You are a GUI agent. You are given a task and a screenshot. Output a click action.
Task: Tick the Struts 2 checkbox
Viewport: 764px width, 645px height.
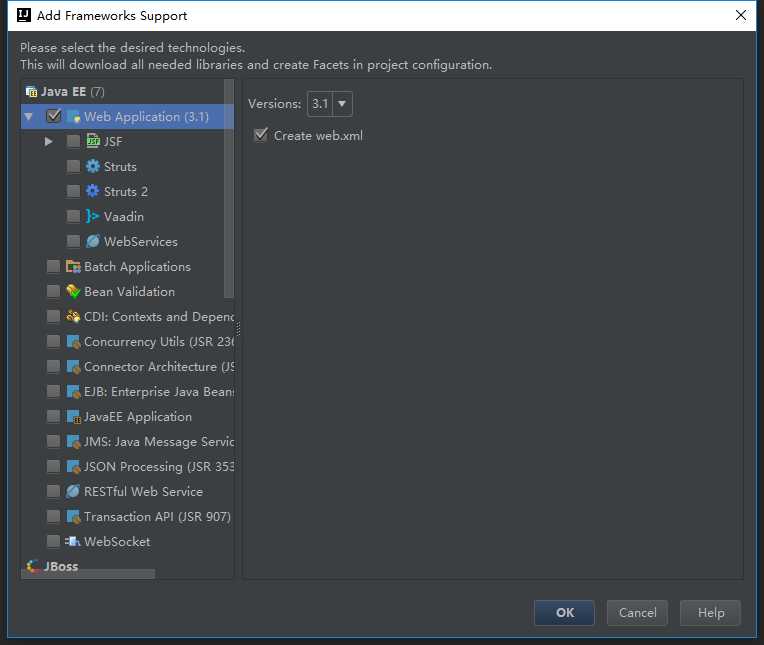coord(73,191)
